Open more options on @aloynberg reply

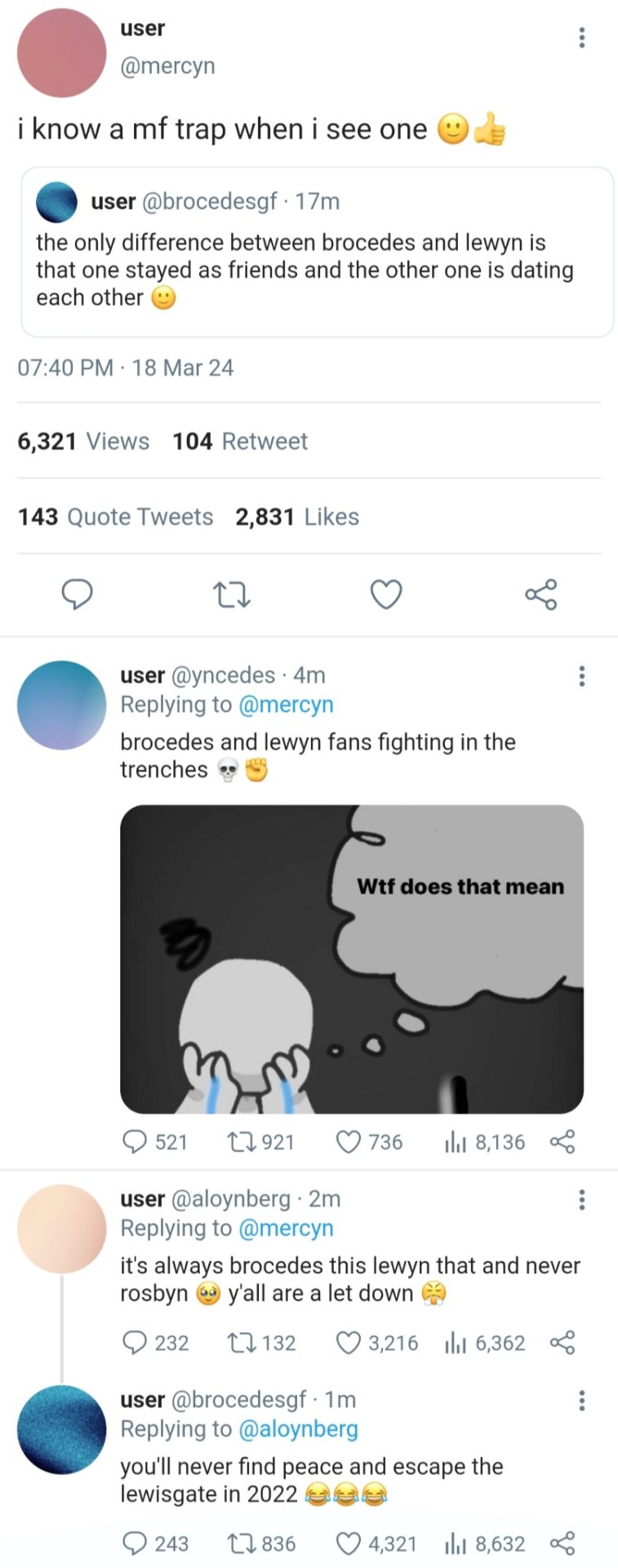(x=581, y=1200)
